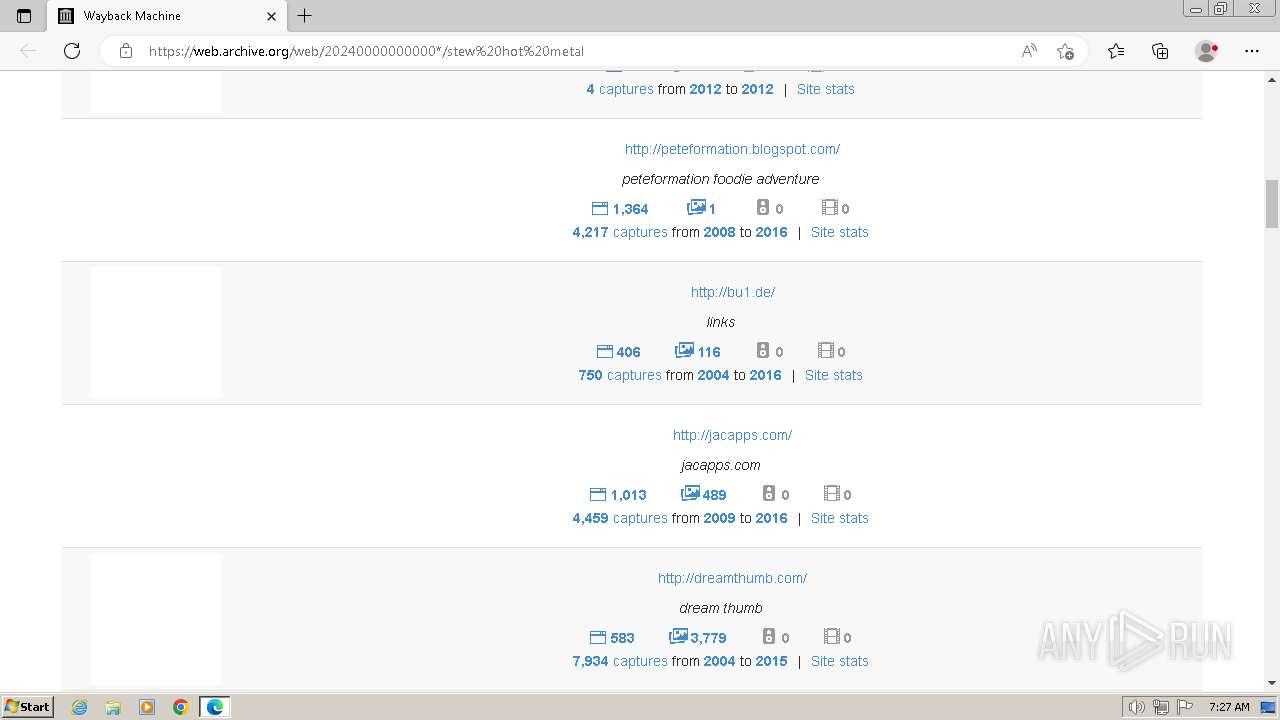Click webpage captures icon for dreamthumb (583)
The image size is (1280, 720).
pyautogui.click(x=598, y=638)
